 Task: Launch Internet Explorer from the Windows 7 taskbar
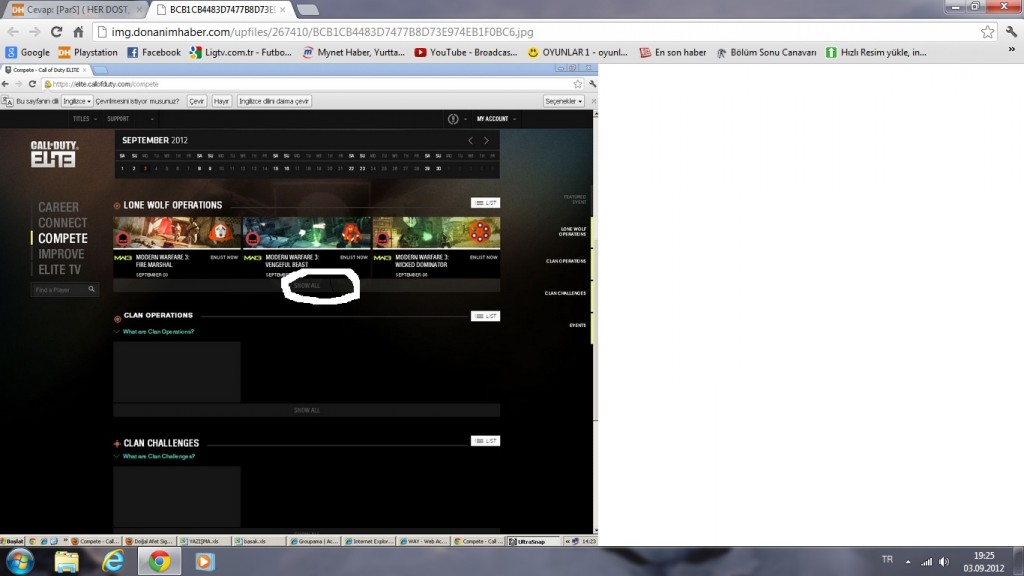(113, 562)
